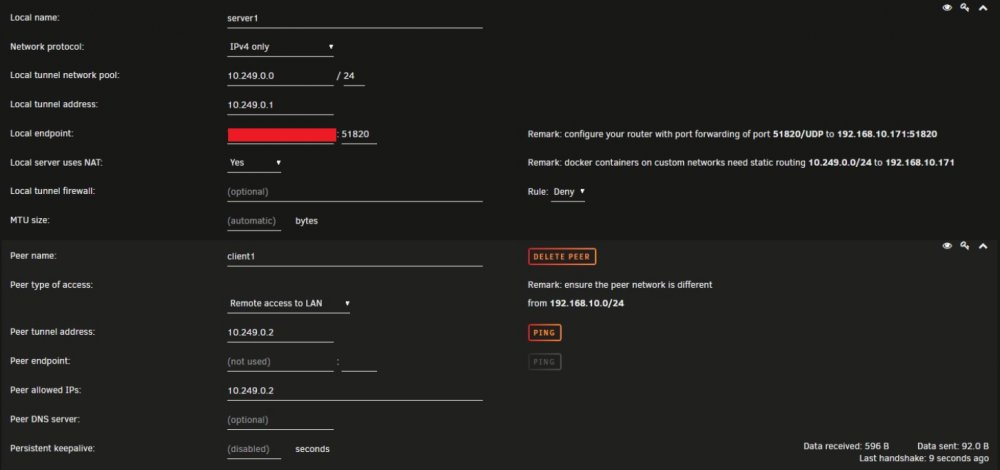Click the key icon in server1 section
The width and height of the screenshot is (1000, 470).
pyautogui.click(x=965, y=8)
